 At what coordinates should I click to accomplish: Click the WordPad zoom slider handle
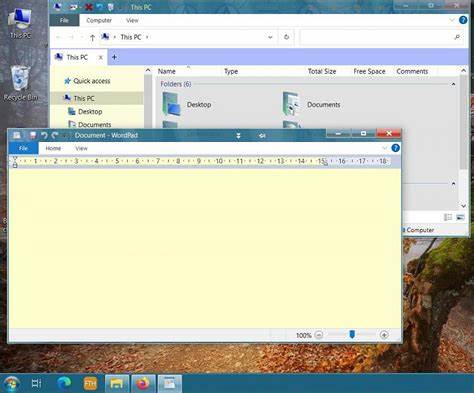coord(352,334)
